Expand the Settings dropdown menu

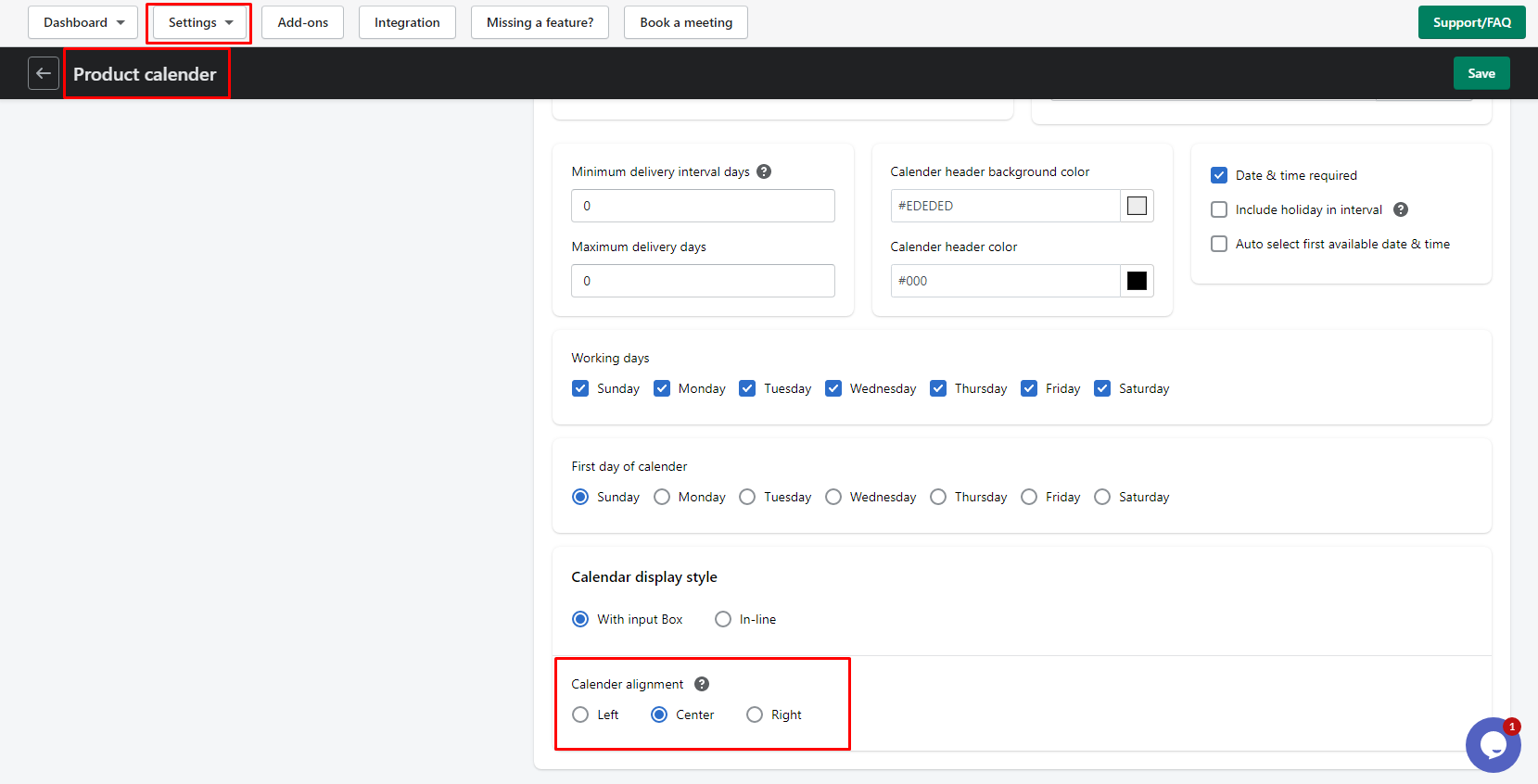[199, 22]
